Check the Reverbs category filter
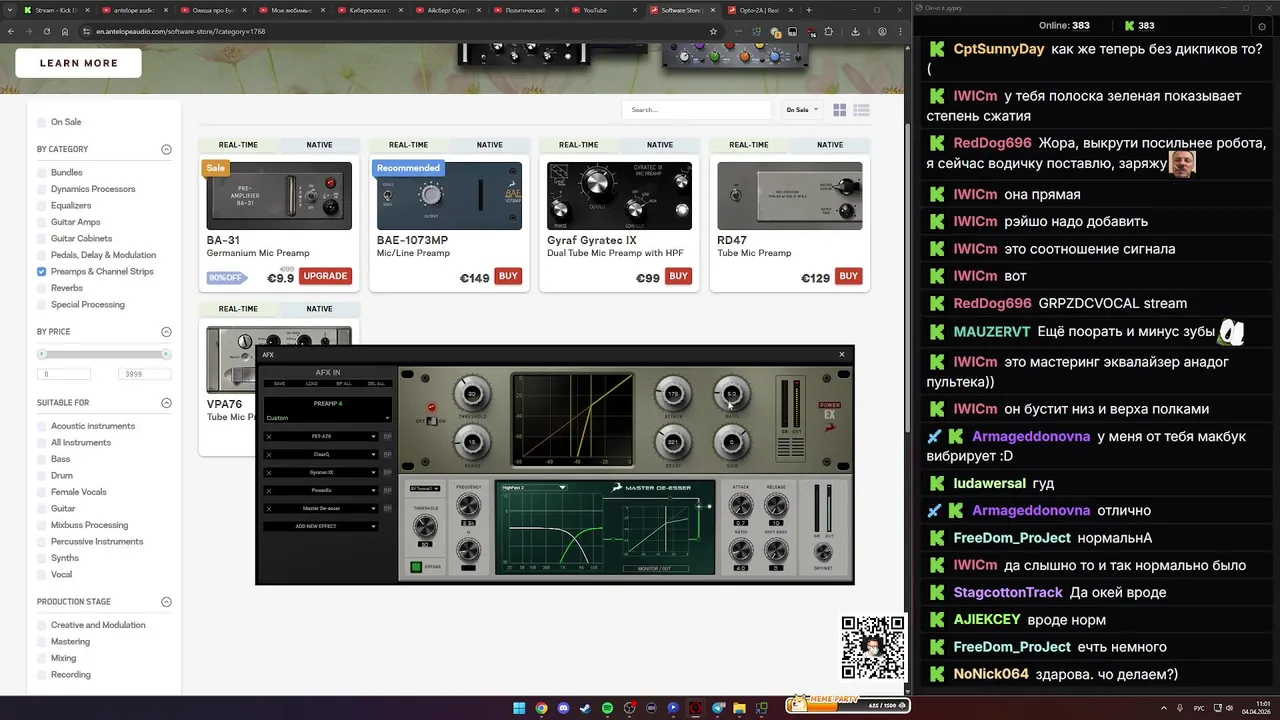 click(41, 288)
